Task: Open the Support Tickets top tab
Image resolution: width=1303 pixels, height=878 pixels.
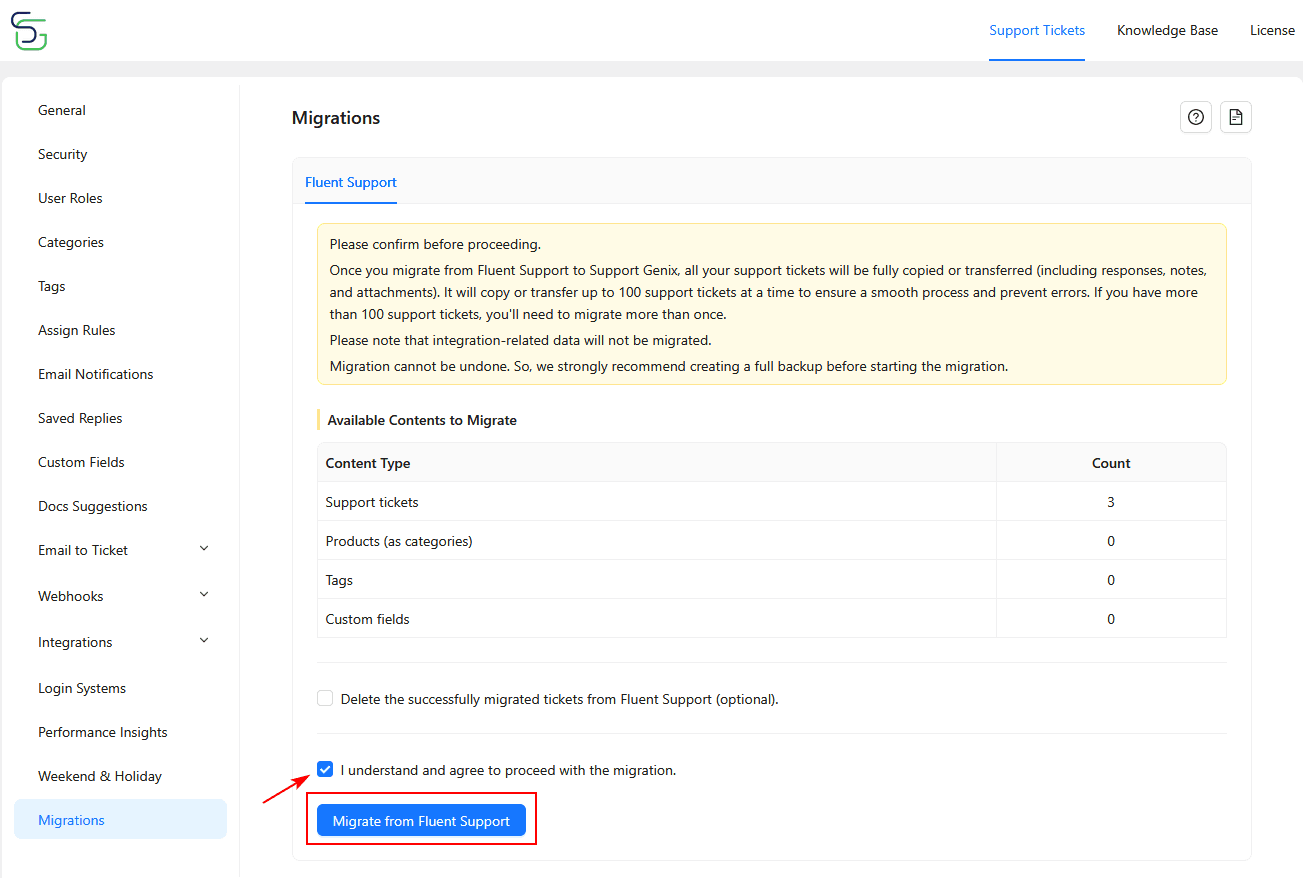Action: tap(1037, 30)
